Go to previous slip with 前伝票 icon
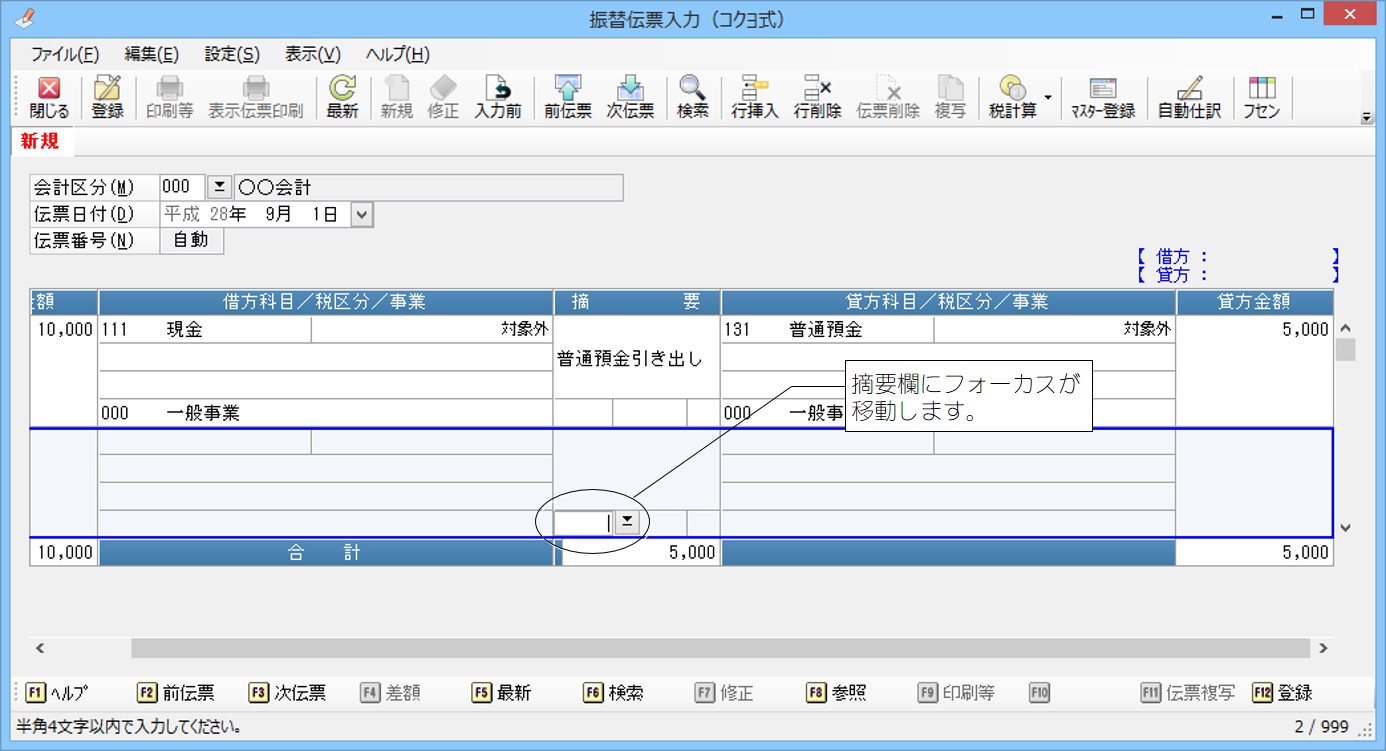The image size is (1386, 751). click(567, 98)
